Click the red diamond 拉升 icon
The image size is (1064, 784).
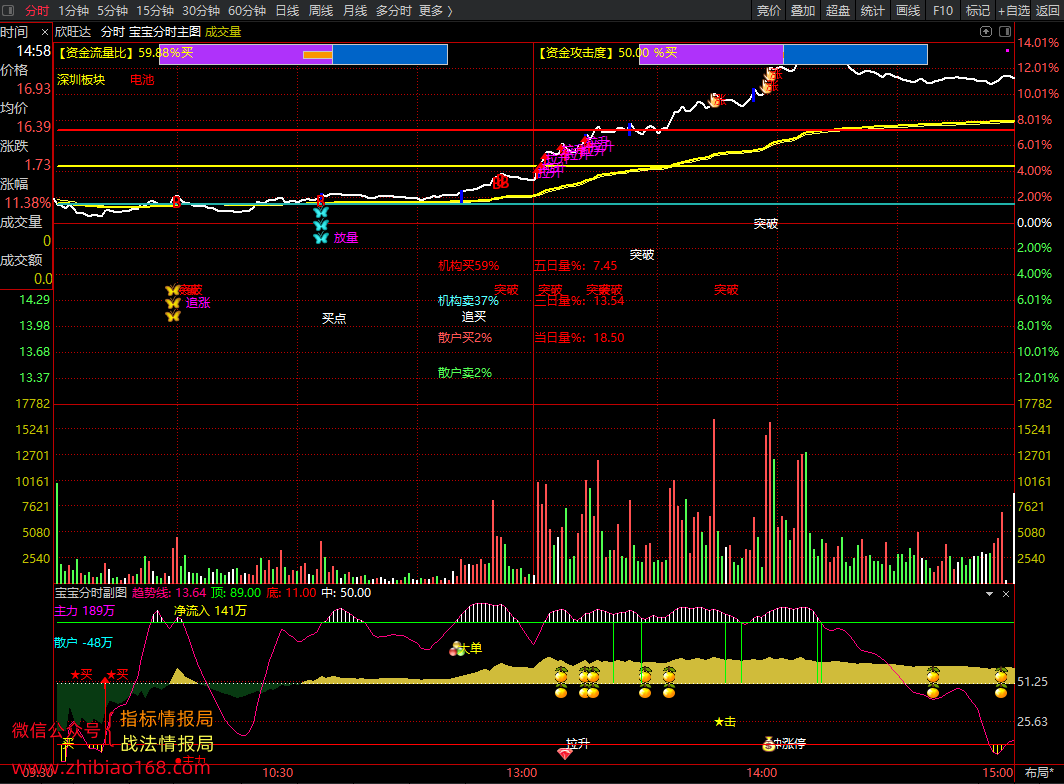coord(565,753)
